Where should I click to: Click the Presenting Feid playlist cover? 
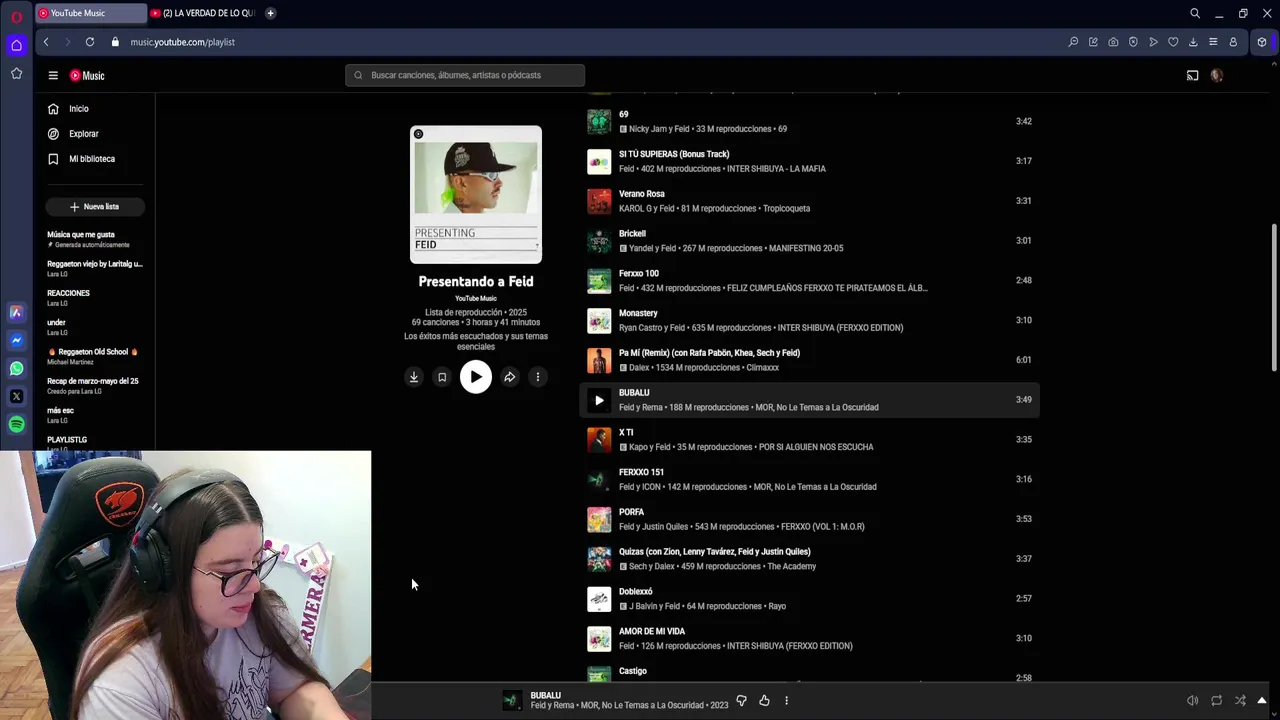[x=476, y=195]
